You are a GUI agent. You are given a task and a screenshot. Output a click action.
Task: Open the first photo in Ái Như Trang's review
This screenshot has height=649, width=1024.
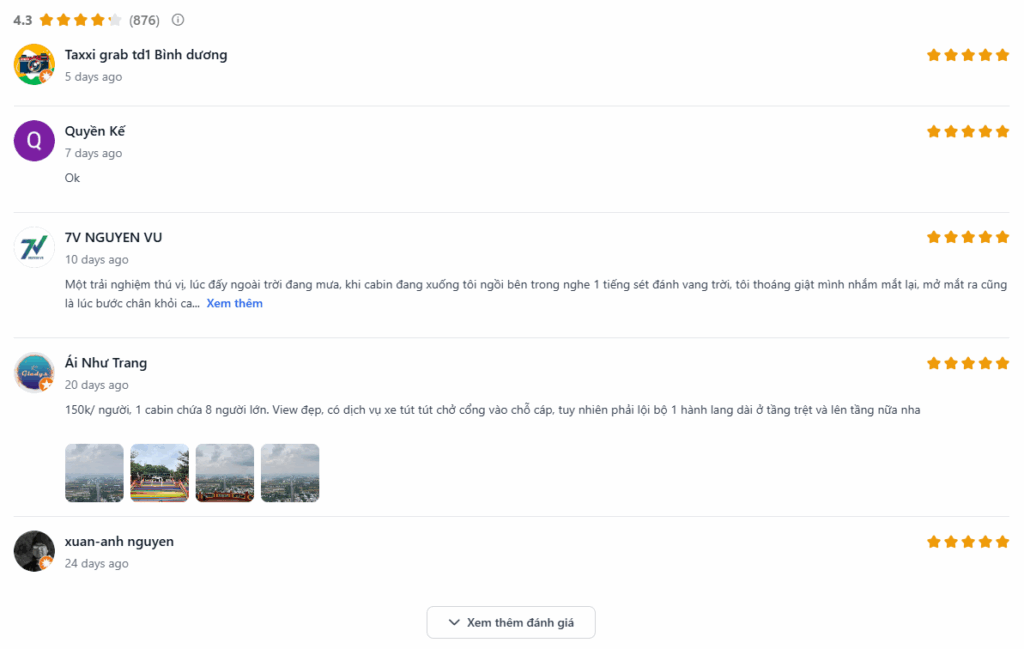94,473
